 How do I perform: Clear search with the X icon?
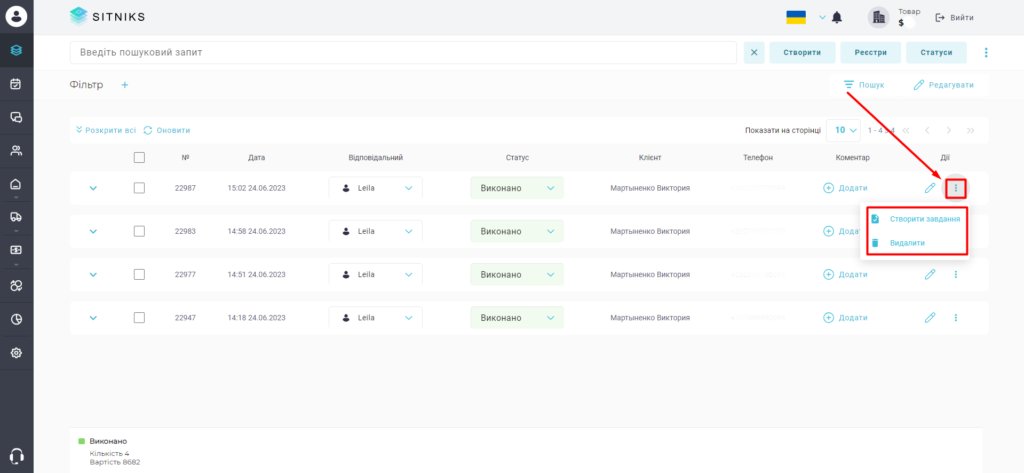[x=754, y=53]
